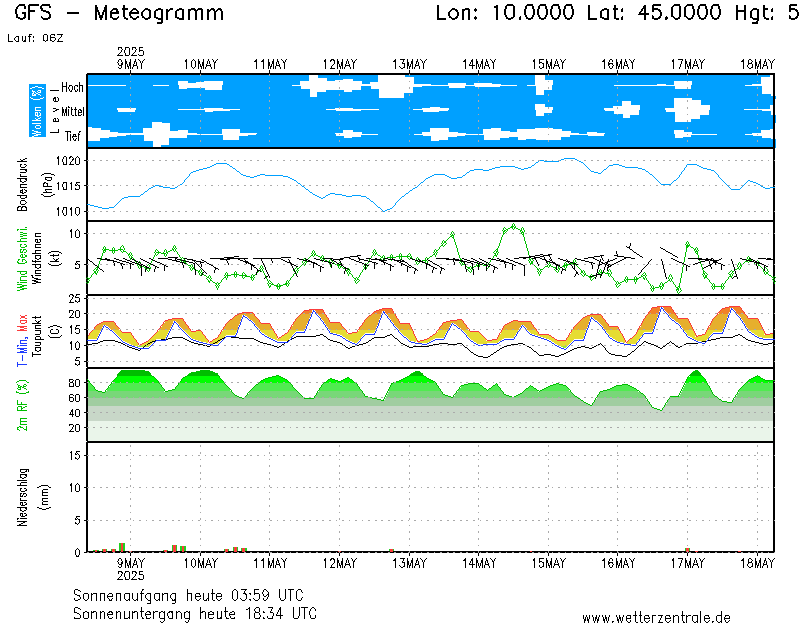
Task: Click the 40 value on humidity axis
Action: pyautogui.click(x=75, y=413)
